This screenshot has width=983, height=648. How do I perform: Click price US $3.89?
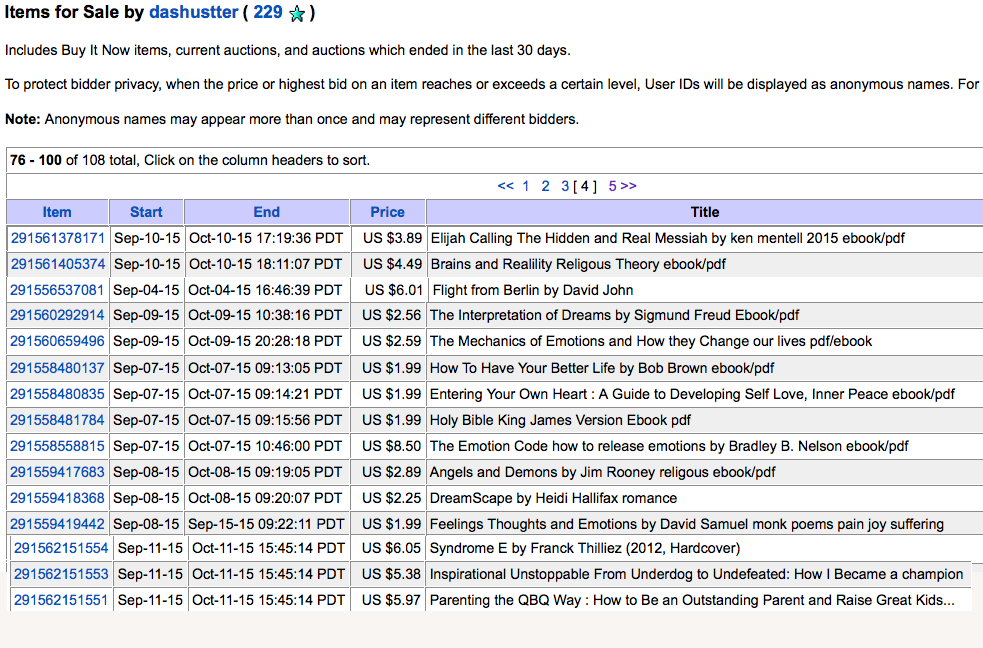pos(392,238)
